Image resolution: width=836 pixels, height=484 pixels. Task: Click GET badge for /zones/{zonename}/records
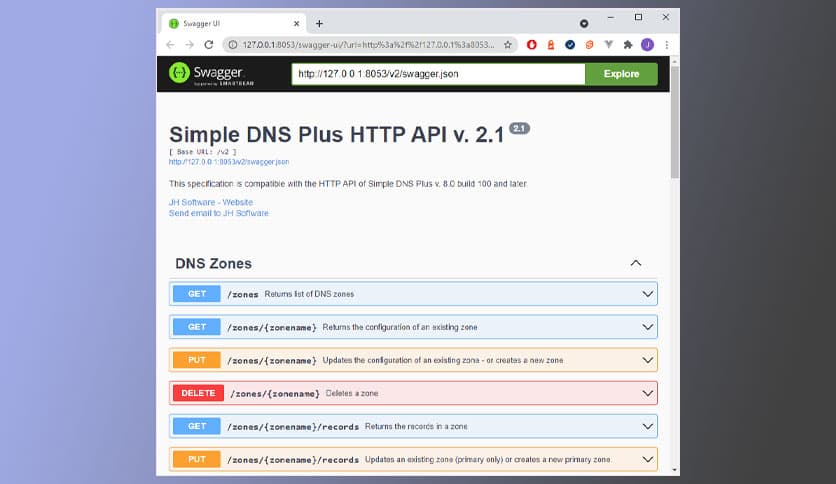(197, 426)
